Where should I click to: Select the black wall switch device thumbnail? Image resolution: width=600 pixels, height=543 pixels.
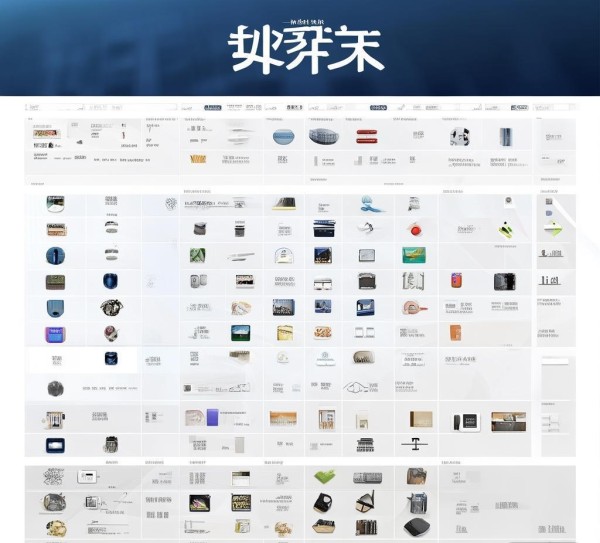pos(466,422)
